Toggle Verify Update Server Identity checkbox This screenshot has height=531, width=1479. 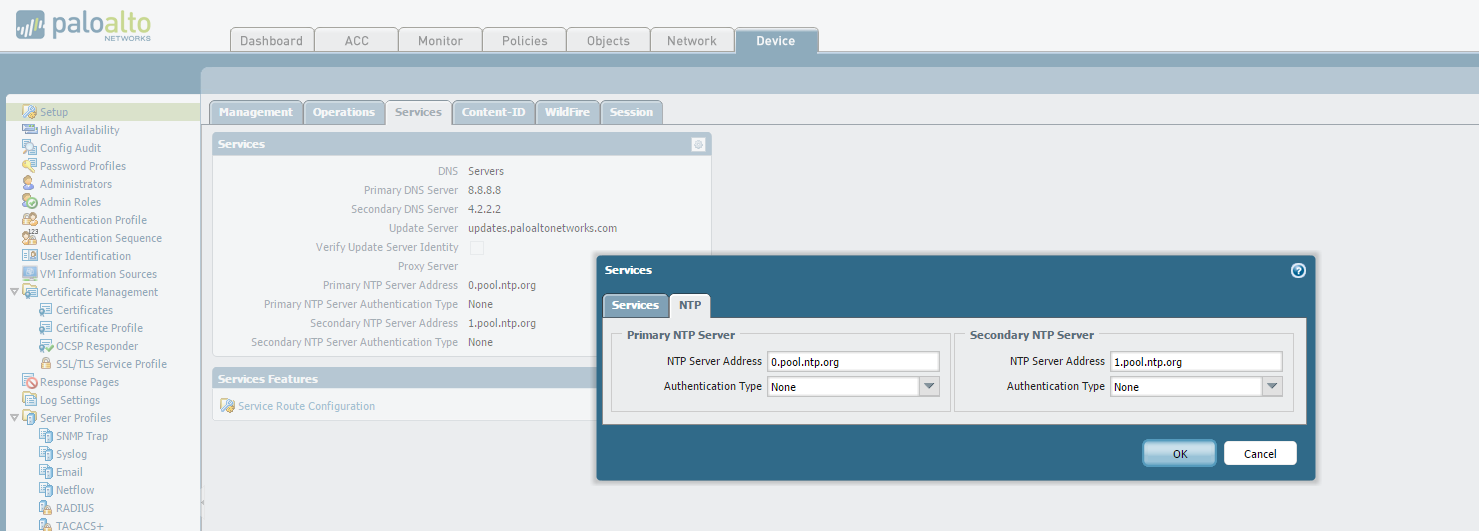477,247
